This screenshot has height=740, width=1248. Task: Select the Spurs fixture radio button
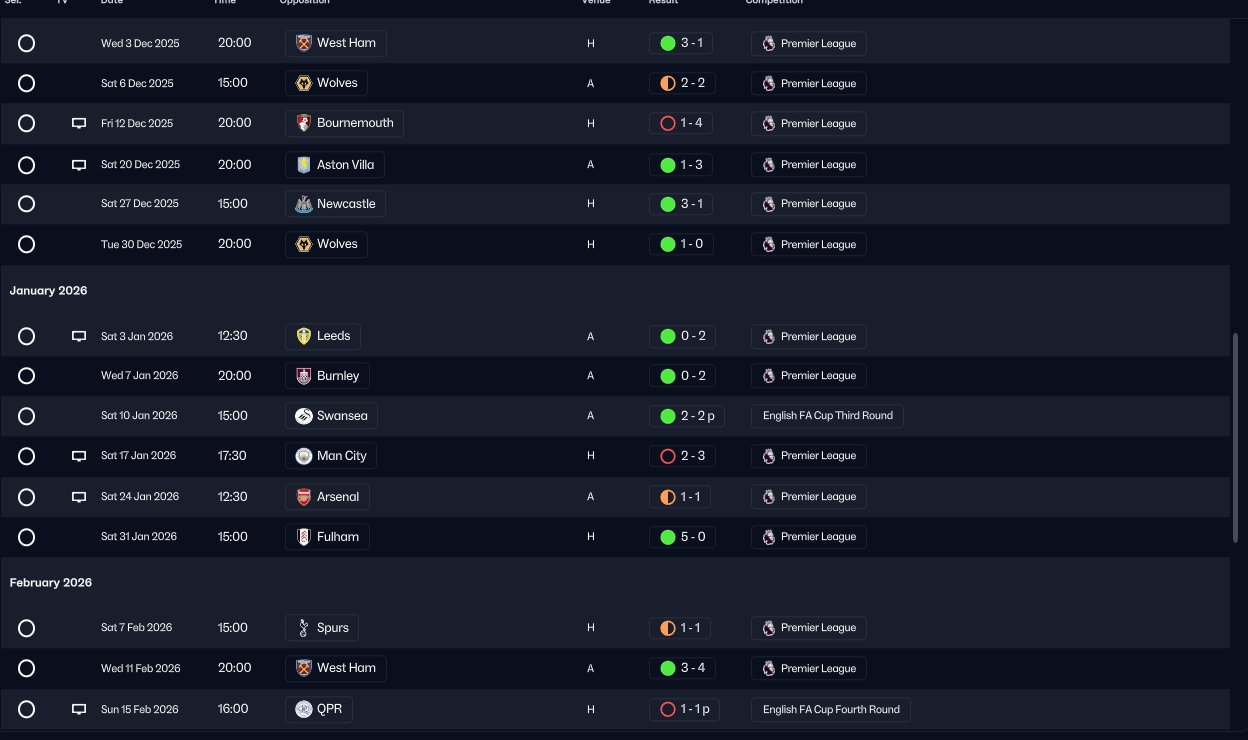point(27,628)
